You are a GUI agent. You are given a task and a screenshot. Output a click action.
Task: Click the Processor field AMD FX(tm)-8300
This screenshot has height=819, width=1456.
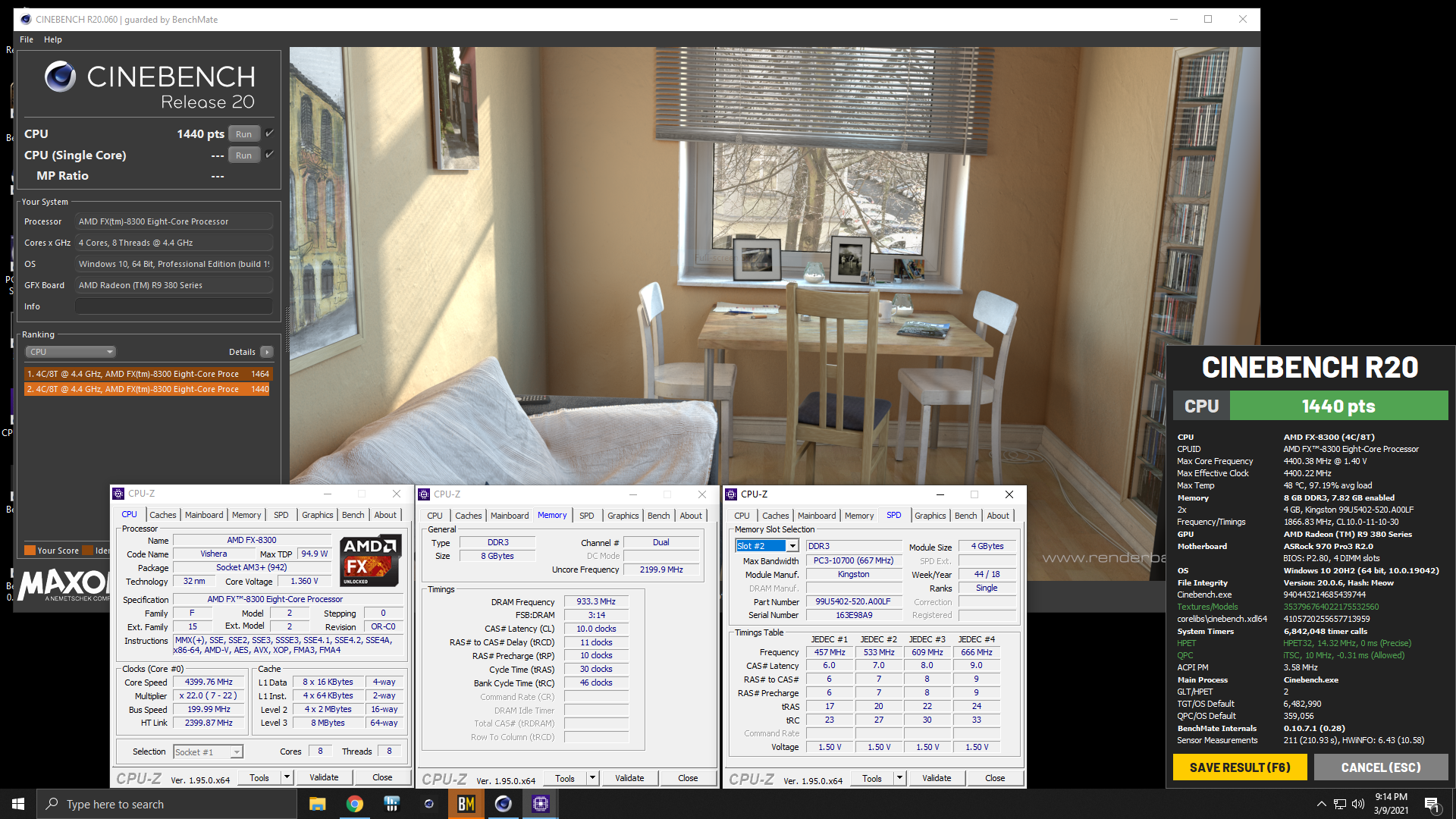[174, 221]
